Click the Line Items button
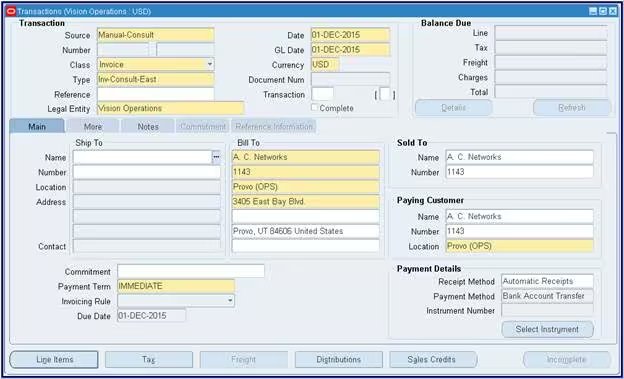The image size is (624, 379). [54, 359]
